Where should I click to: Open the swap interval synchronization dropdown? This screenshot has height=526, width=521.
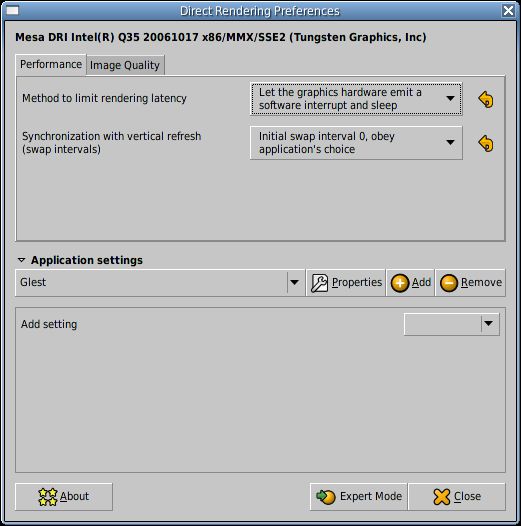pos(356,143)
